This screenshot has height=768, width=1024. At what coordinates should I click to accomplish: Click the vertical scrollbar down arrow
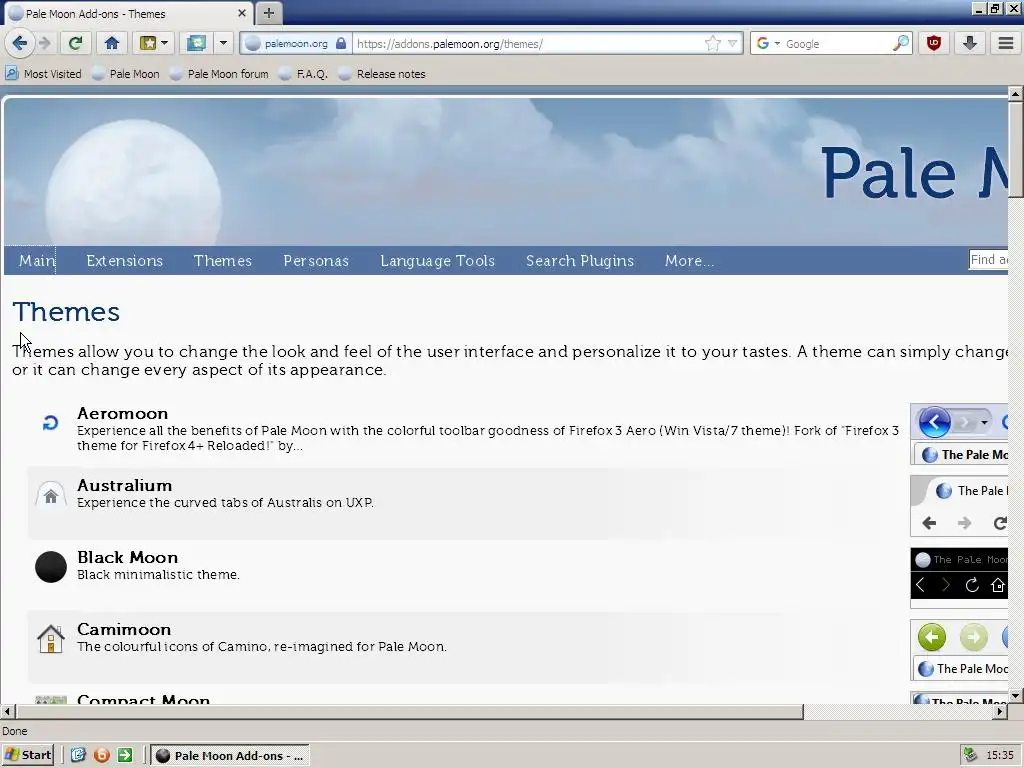(x=1016, y=696)
